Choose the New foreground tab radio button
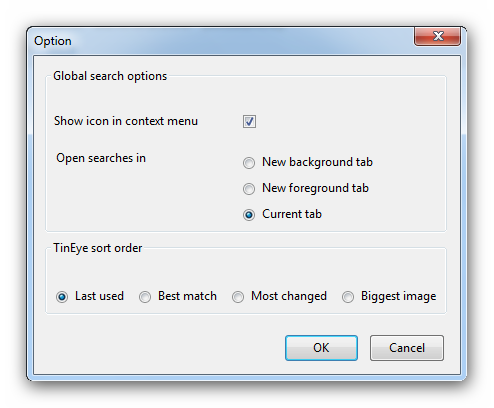Viewport: 494px width, 408px height. (x=249, y=189)
